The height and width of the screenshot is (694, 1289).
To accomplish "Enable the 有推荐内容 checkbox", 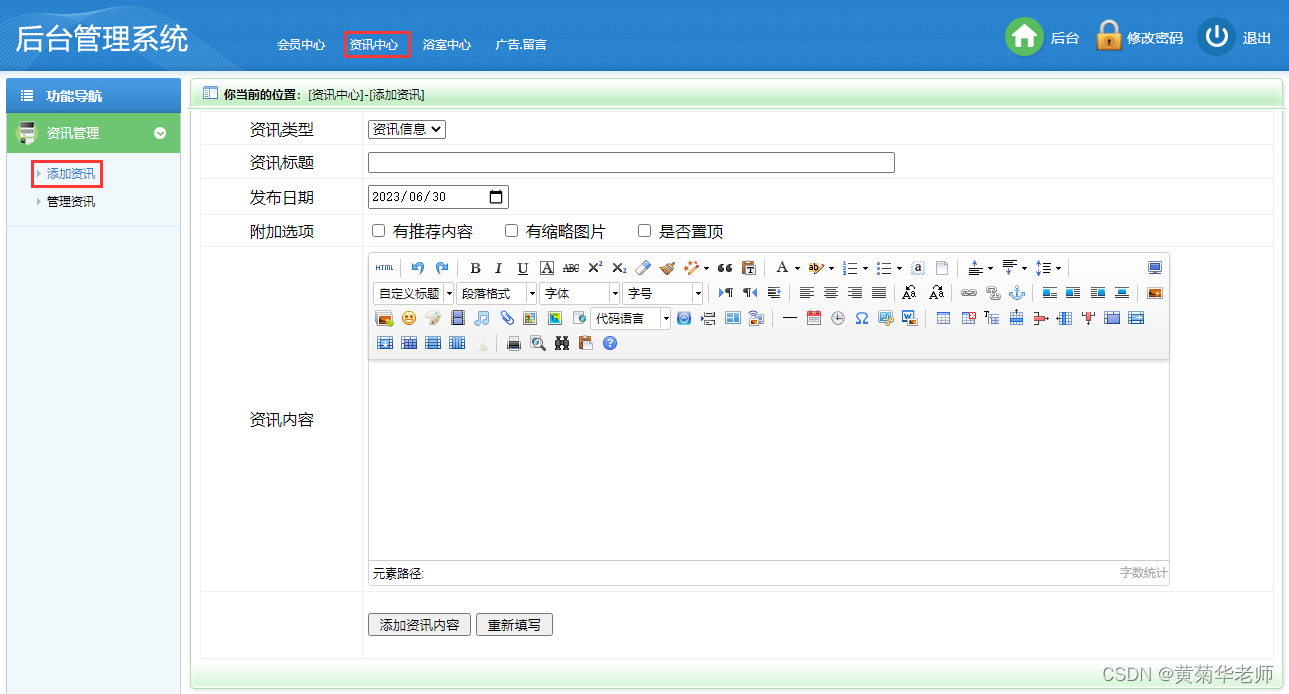I will click(378, 231).
